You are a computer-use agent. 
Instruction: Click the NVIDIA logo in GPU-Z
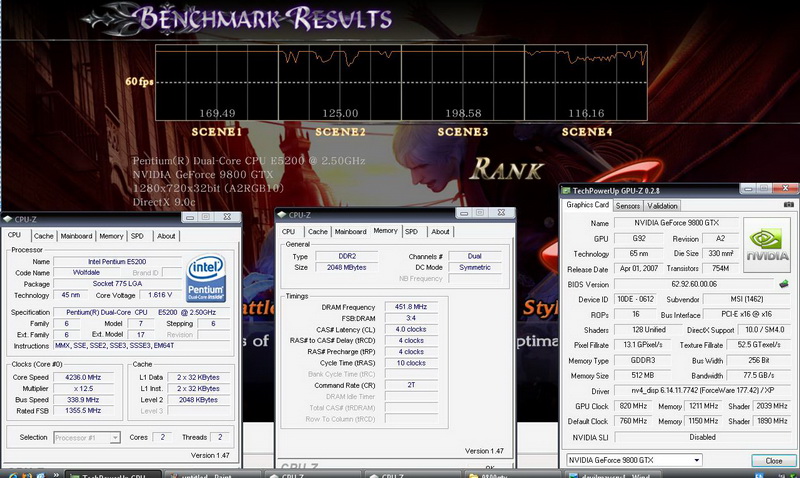point(767,245)
